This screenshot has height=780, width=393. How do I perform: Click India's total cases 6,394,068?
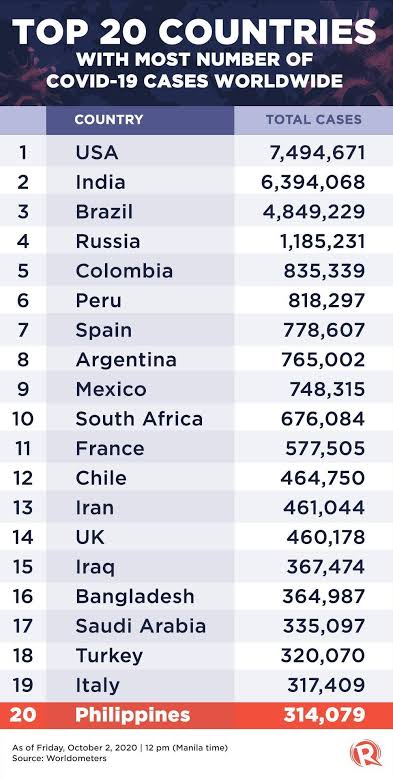[x=313, y=183]
